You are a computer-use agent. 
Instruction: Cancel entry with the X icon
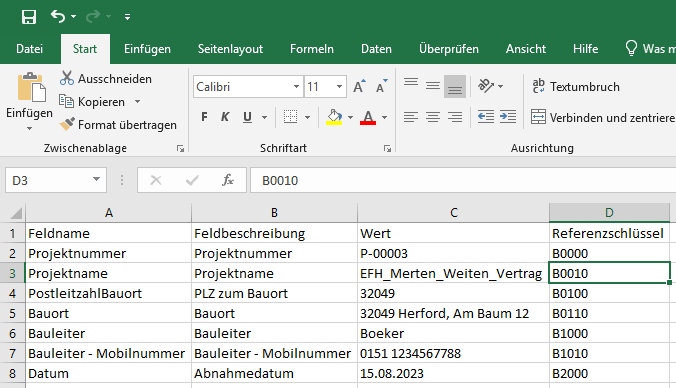pos(156,180)
